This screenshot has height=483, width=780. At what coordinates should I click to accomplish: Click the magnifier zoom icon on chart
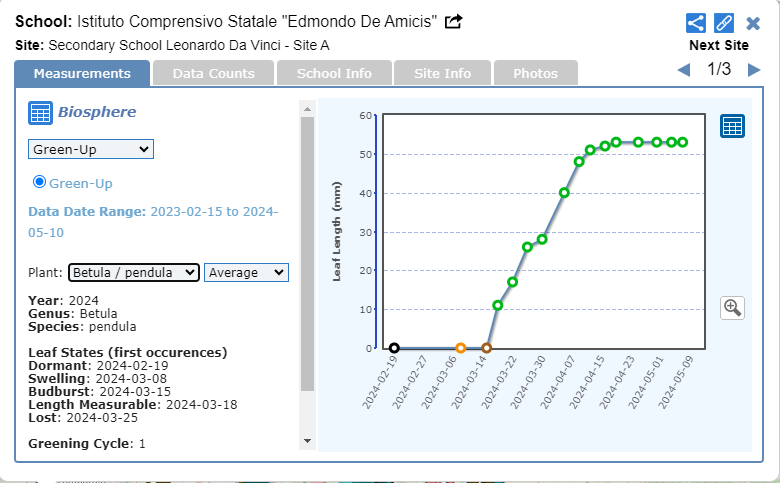[x=732, y=307]
